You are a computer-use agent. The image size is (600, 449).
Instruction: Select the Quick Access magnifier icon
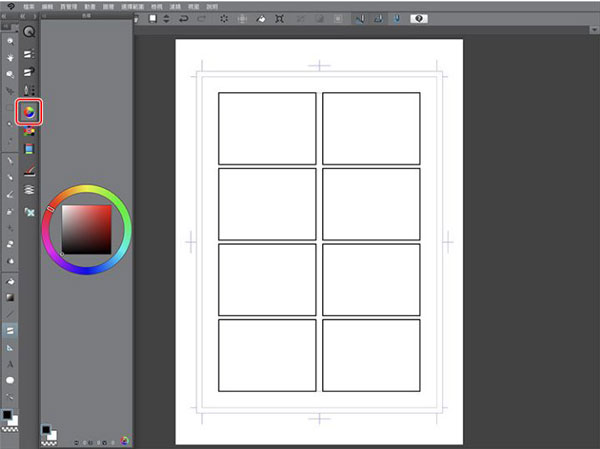(29, 32)
